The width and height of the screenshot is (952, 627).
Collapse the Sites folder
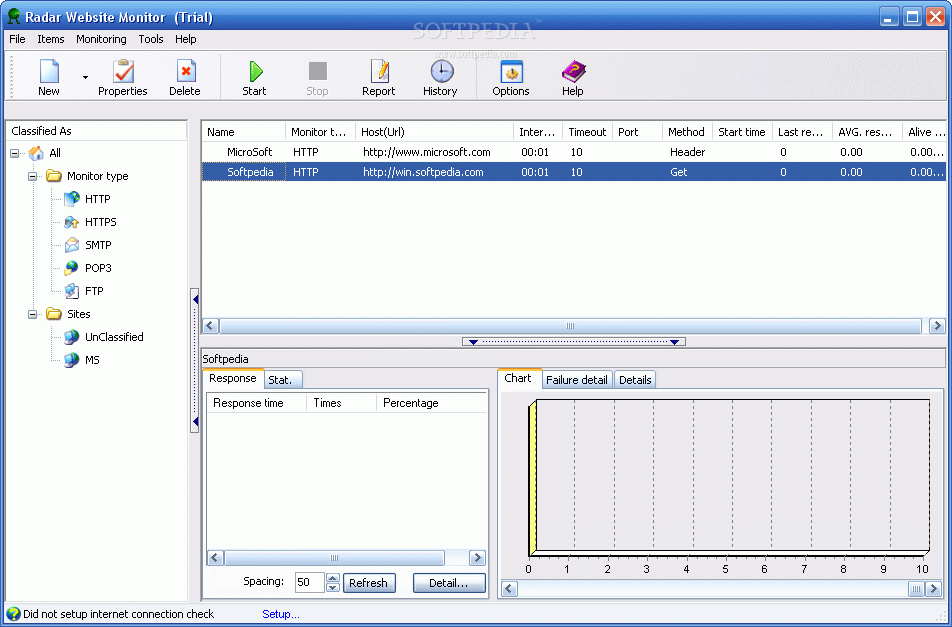click(33, 314)
